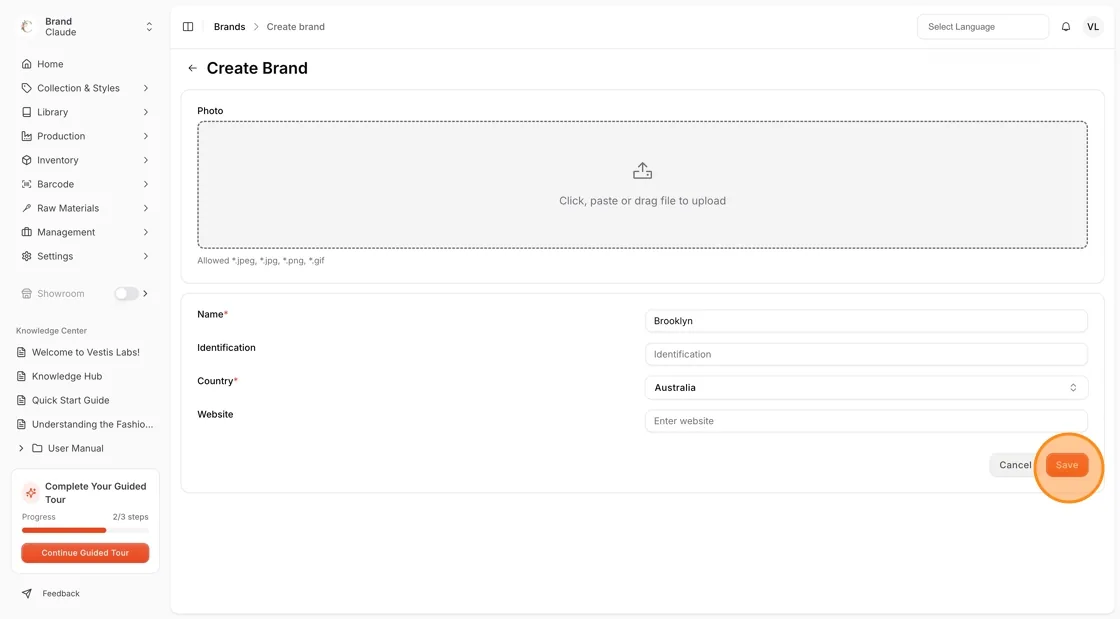Click the Management briefcase icon
Screen dimensions: 1120x619
click(26, 232)
